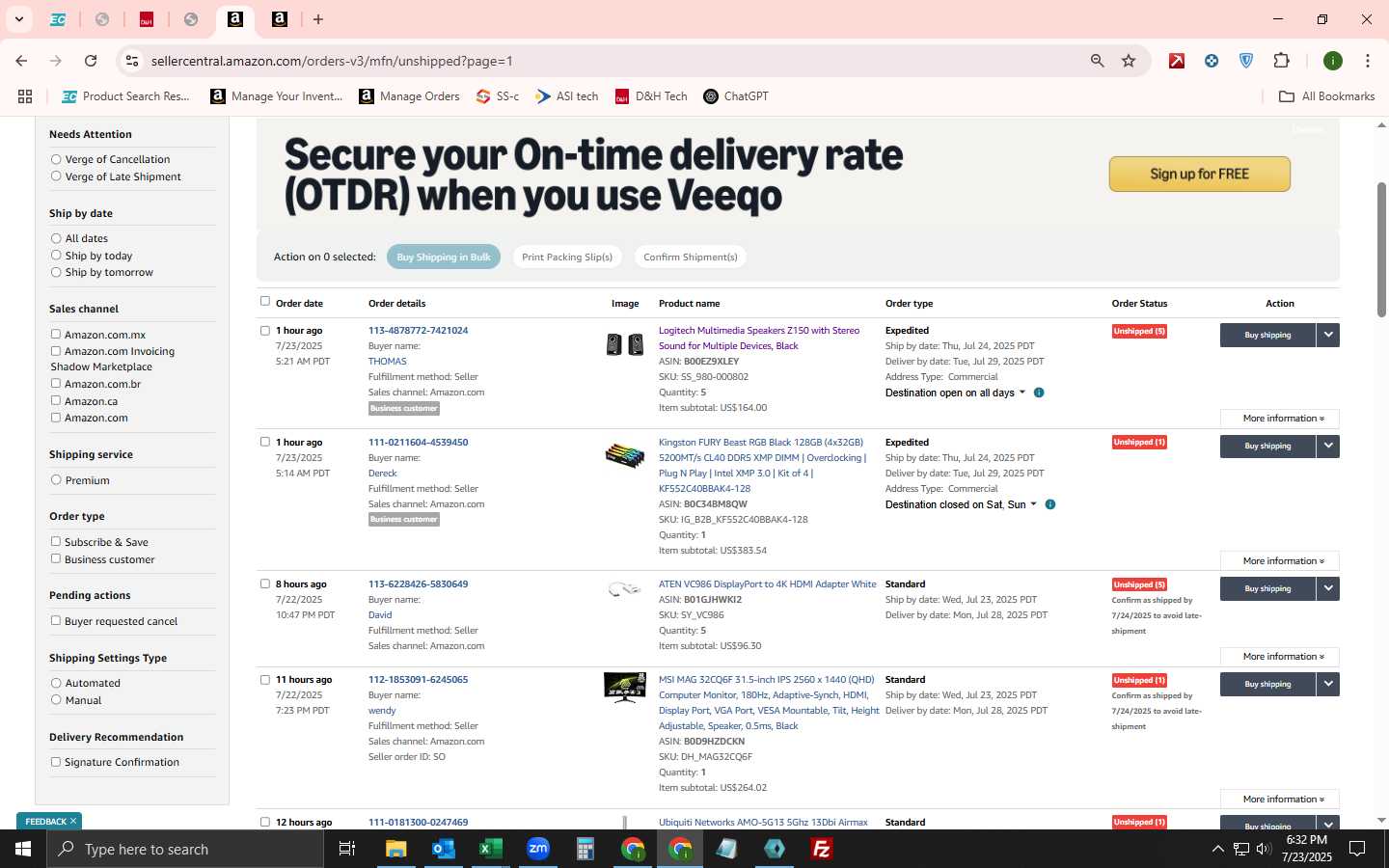Screen dimensions: 1389x868
Task: Open notification center icon in taskbar
Action: pyautogui.click(x=1357, y=849)
